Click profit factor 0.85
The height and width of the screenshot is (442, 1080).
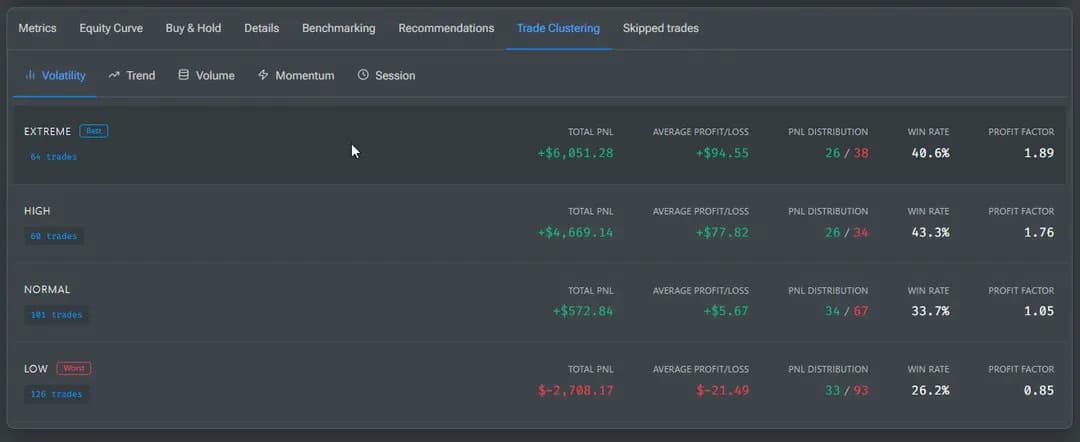[x=1039, y=390]
